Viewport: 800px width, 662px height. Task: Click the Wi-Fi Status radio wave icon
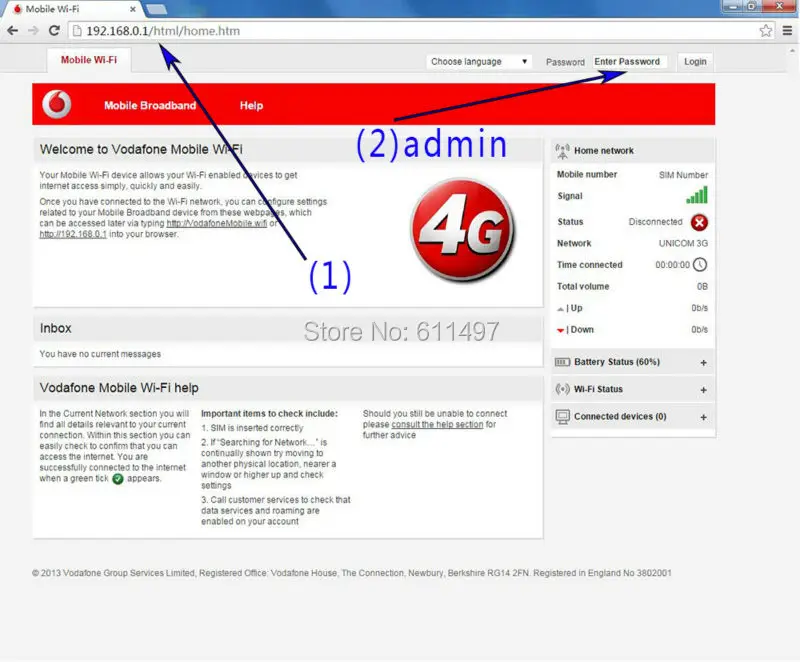click(x=562, y=389)
